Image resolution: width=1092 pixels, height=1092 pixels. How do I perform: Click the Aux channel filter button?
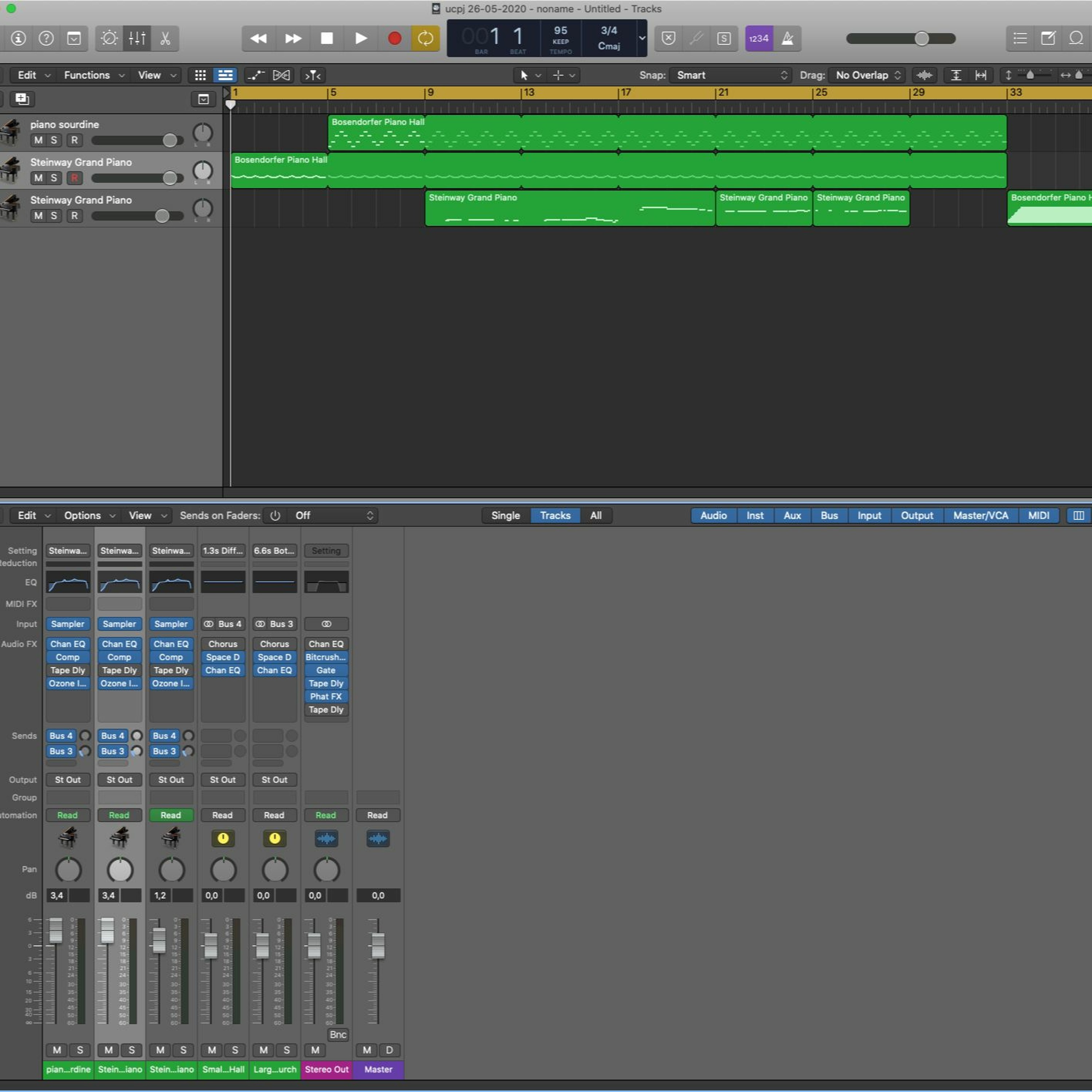[792, 515]
